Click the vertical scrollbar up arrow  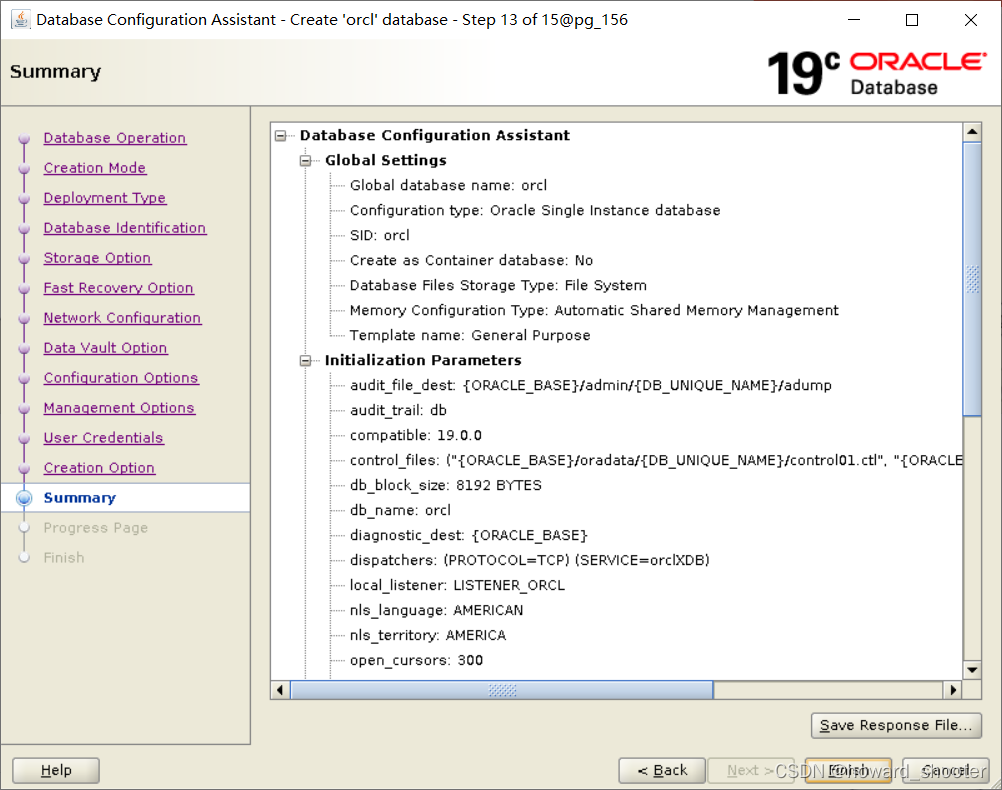point(972,132)
